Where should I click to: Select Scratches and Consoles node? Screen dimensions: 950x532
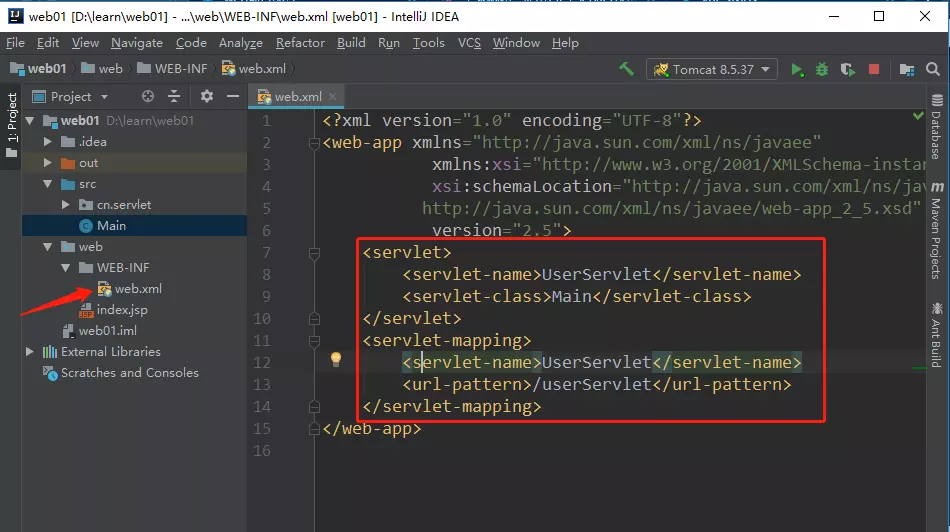[x=130, y=373]
